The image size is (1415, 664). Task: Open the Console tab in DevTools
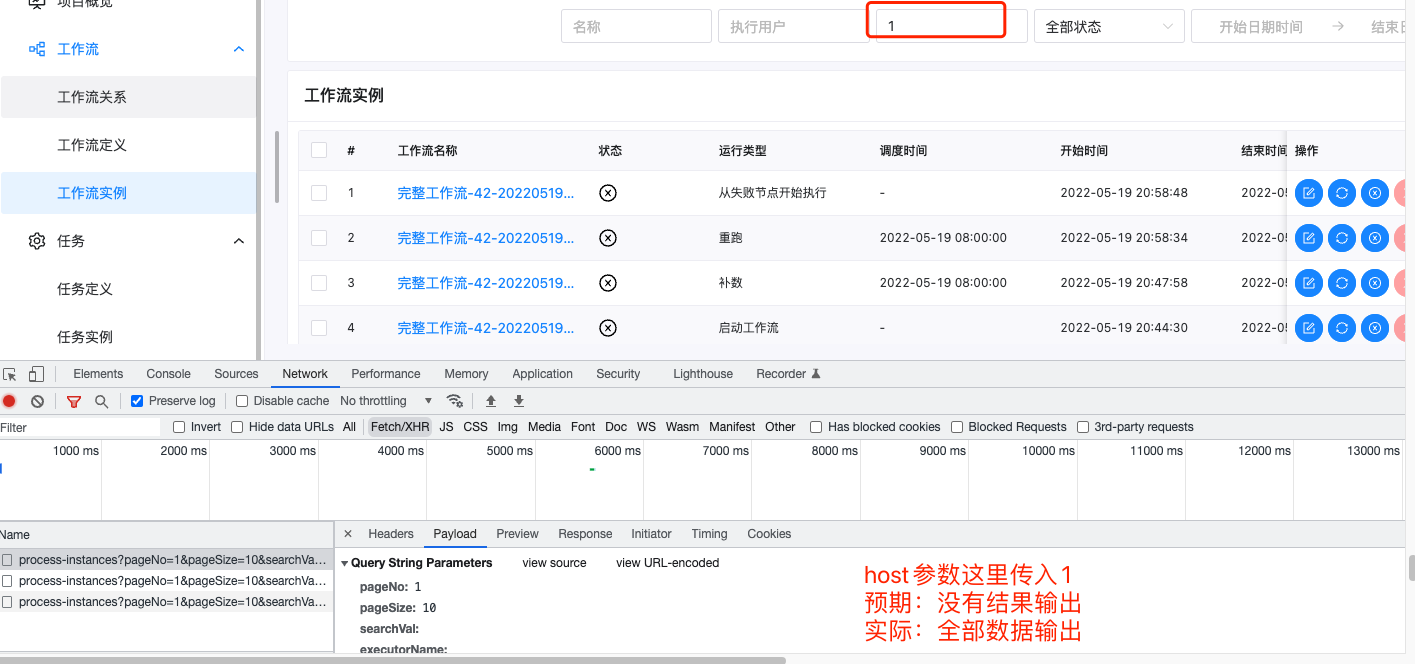168,373
